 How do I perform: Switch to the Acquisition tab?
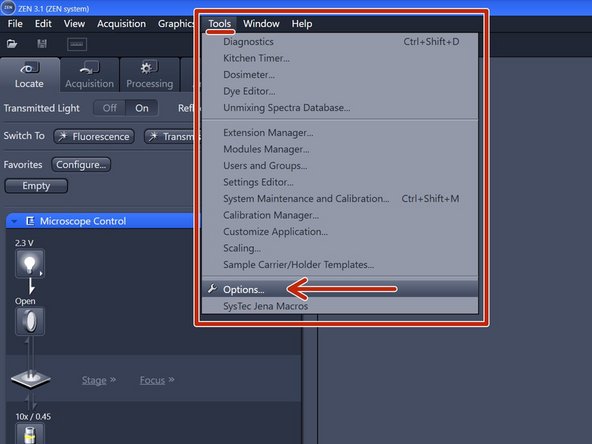pos(89,75)
